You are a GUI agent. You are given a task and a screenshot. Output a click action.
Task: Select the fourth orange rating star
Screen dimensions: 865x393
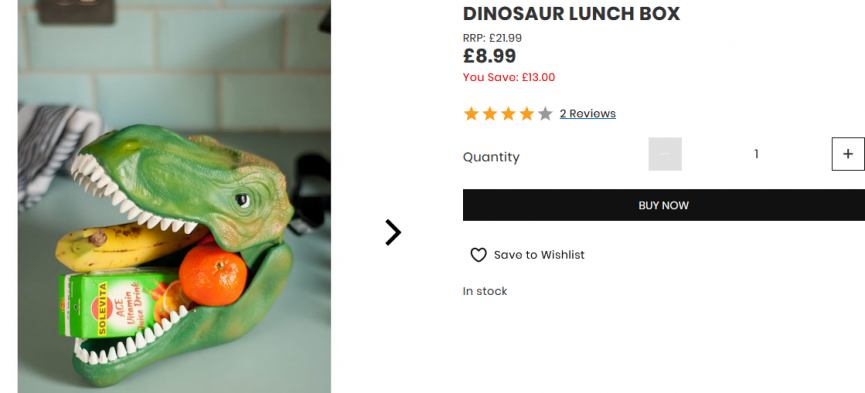[527, 114]
